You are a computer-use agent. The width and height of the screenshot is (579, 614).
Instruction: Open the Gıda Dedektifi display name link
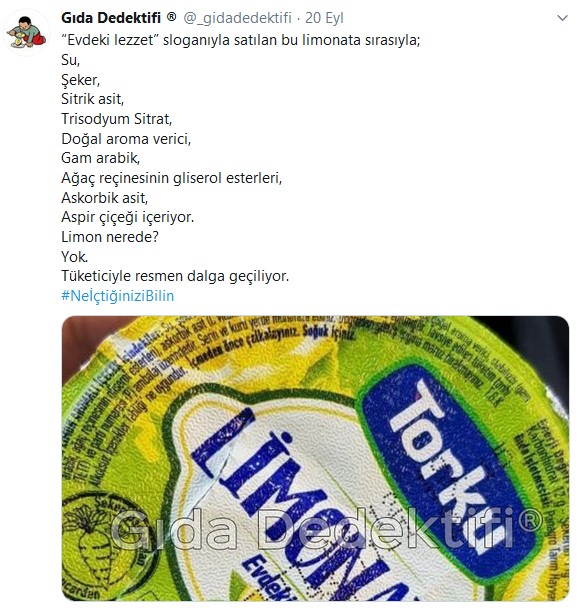[x=111, y=18]
